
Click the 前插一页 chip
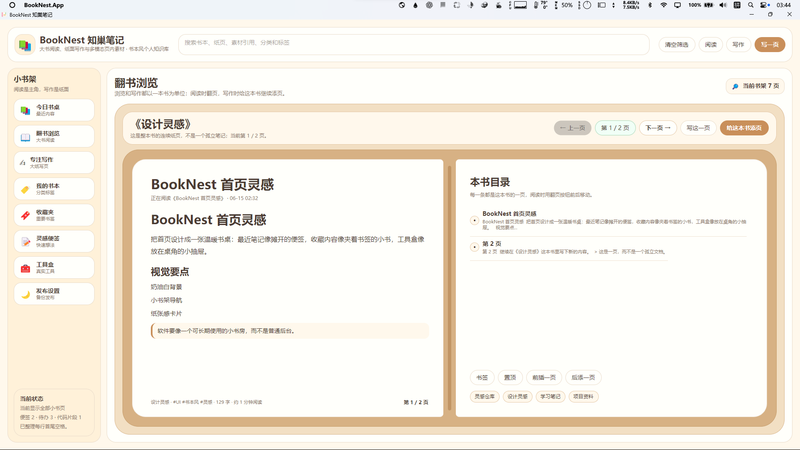click(x=544, y=378)
